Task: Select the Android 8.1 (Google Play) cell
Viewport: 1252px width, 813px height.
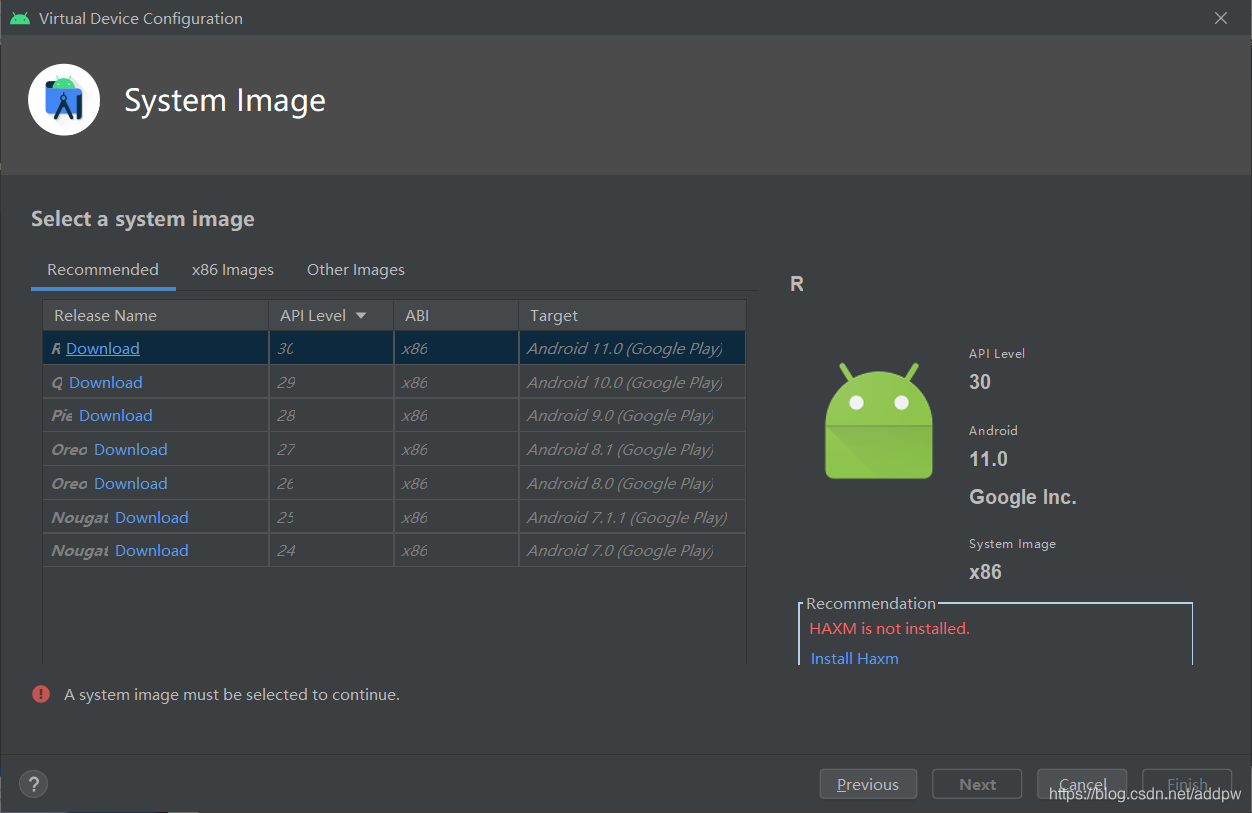Action: coord(632,449)
